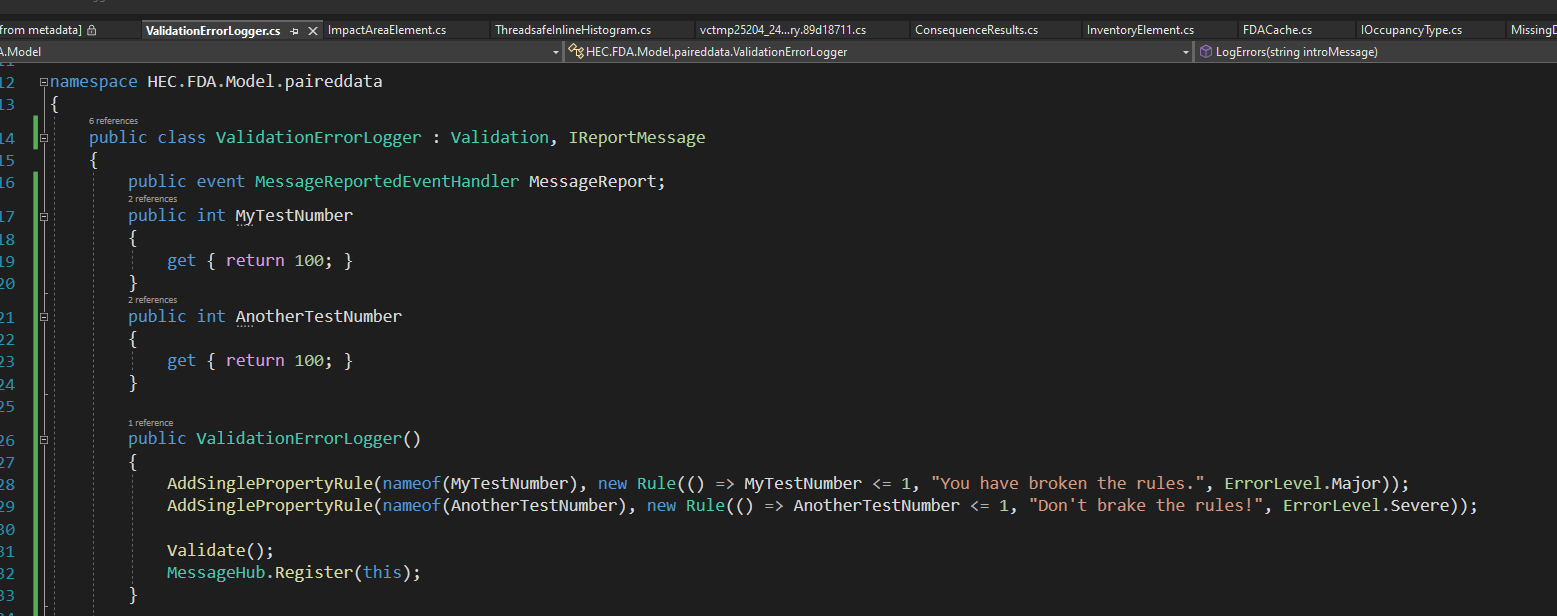Open 2 references above MyTestNumber
The width and height of the screenshot is (1557, 616).
point(152,199)
